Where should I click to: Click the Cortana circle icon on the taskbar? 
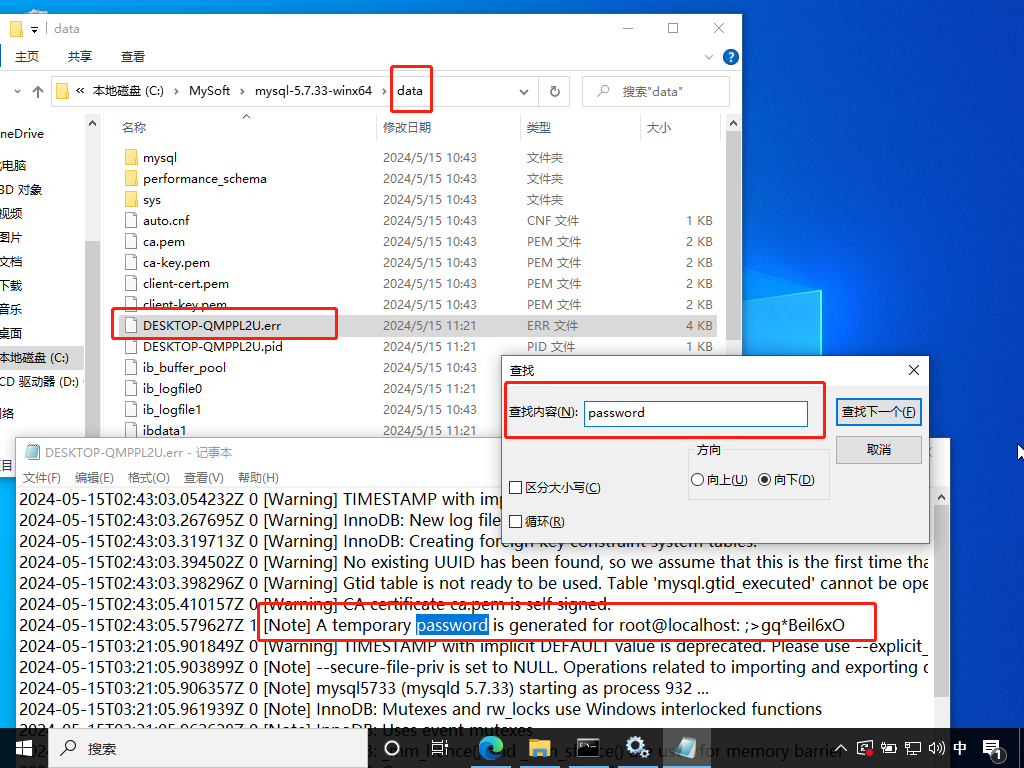click(x=392, y=747)
